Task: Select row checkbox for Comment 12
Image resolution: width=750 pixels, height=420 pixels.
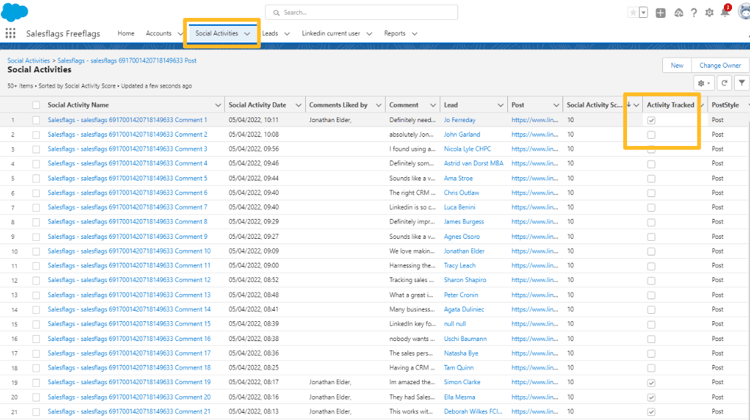Action: [x=36, y=280]
